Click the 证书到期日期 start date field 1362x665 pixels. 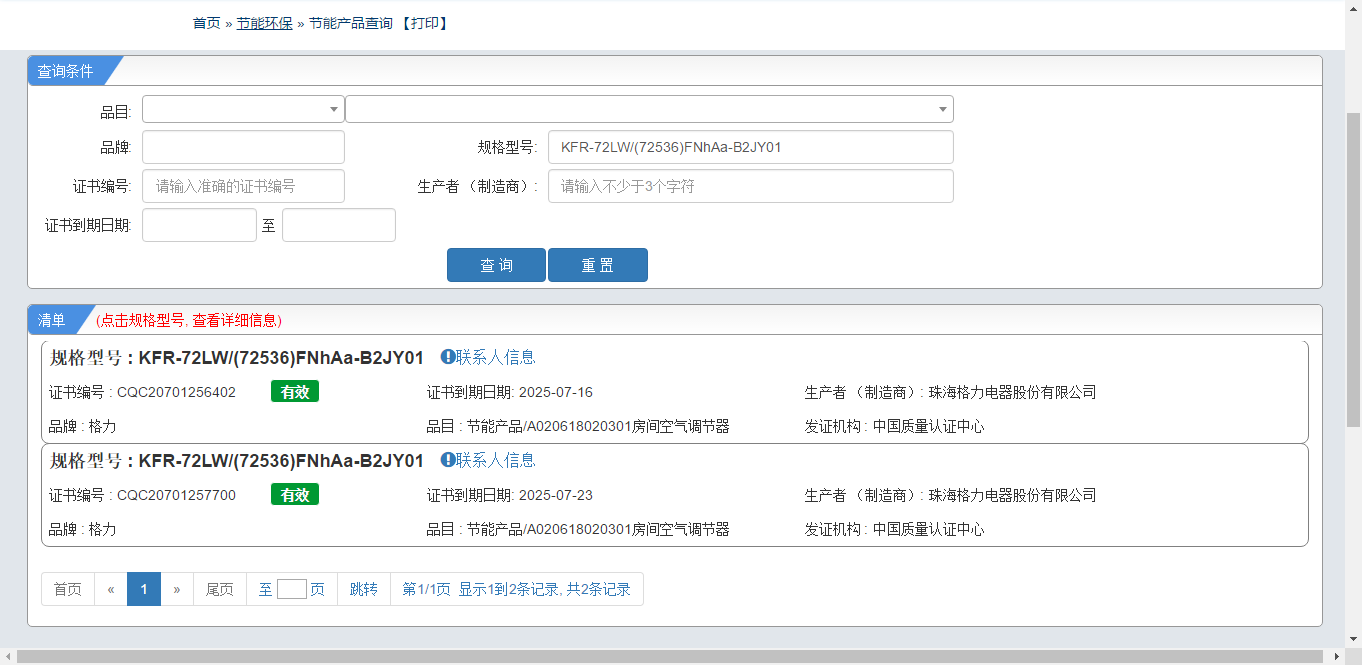[x=199, y=225]
